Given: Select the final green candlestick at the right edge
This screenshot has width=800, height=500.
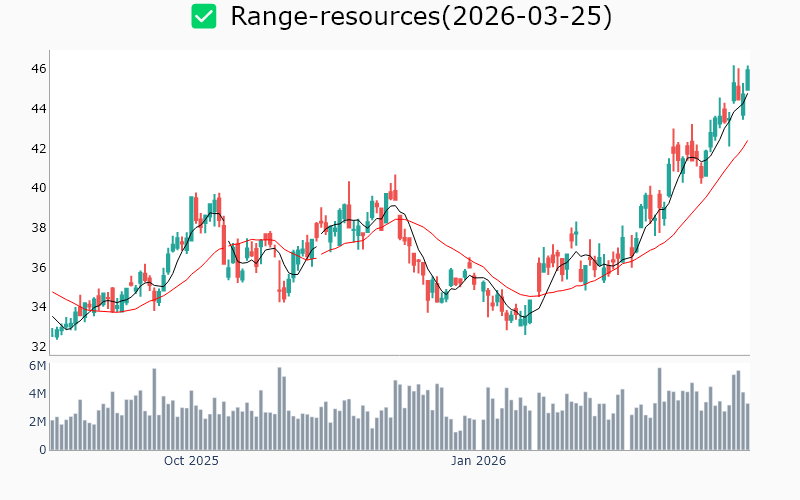Looking at the screenshot, I should coord(747,79).
